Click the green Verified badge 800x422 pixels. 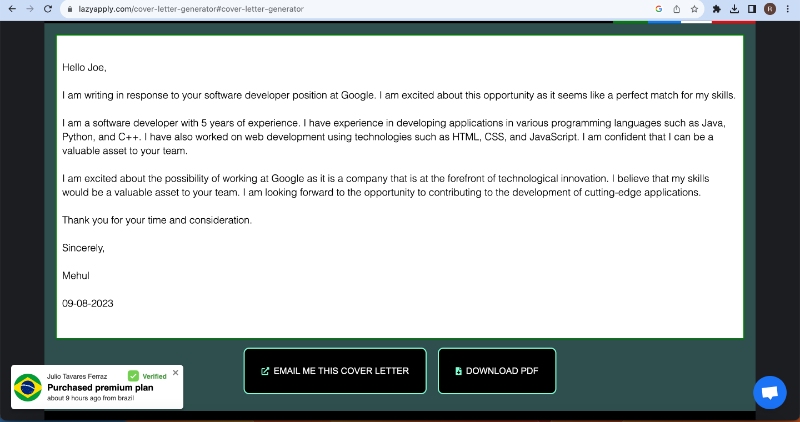(148, 376)
